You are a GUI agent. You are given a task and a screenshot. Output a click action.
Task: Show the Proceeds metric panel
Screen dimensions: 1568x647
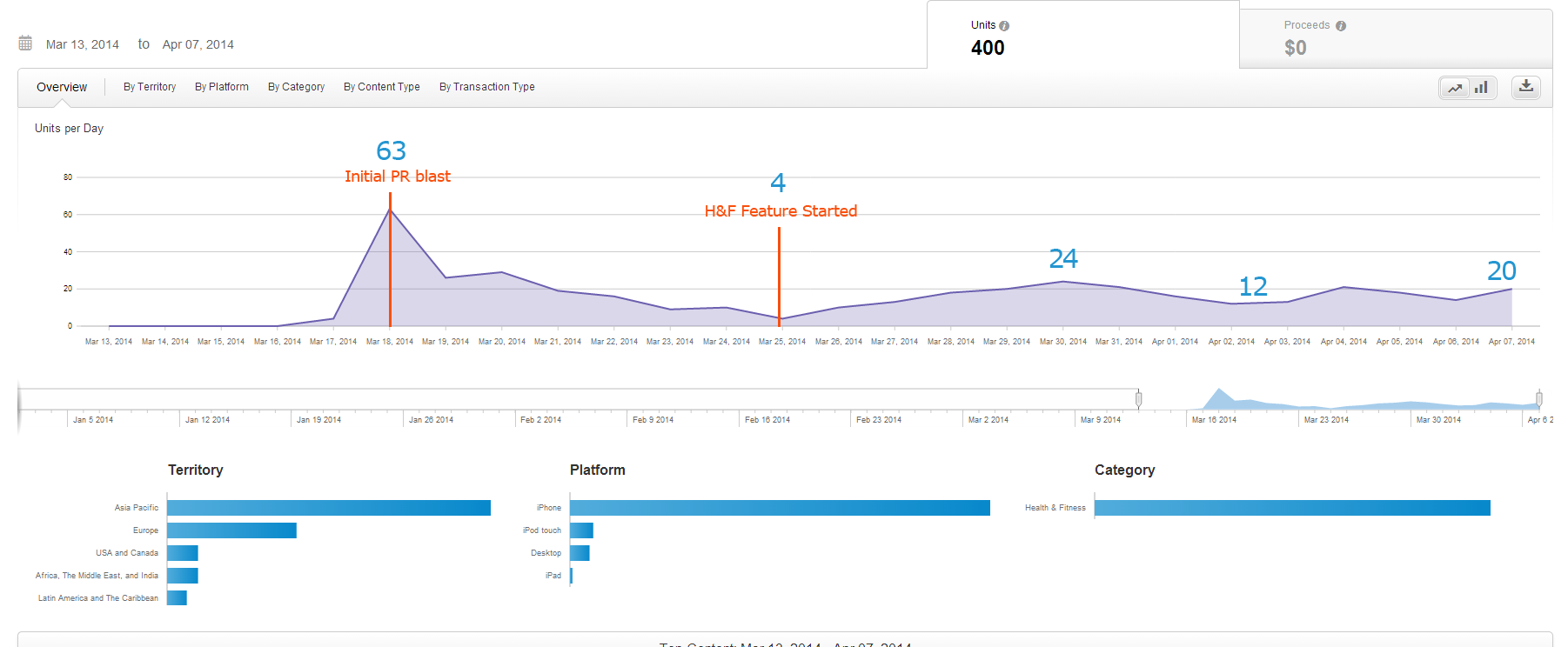click(x=1395, y=38)
